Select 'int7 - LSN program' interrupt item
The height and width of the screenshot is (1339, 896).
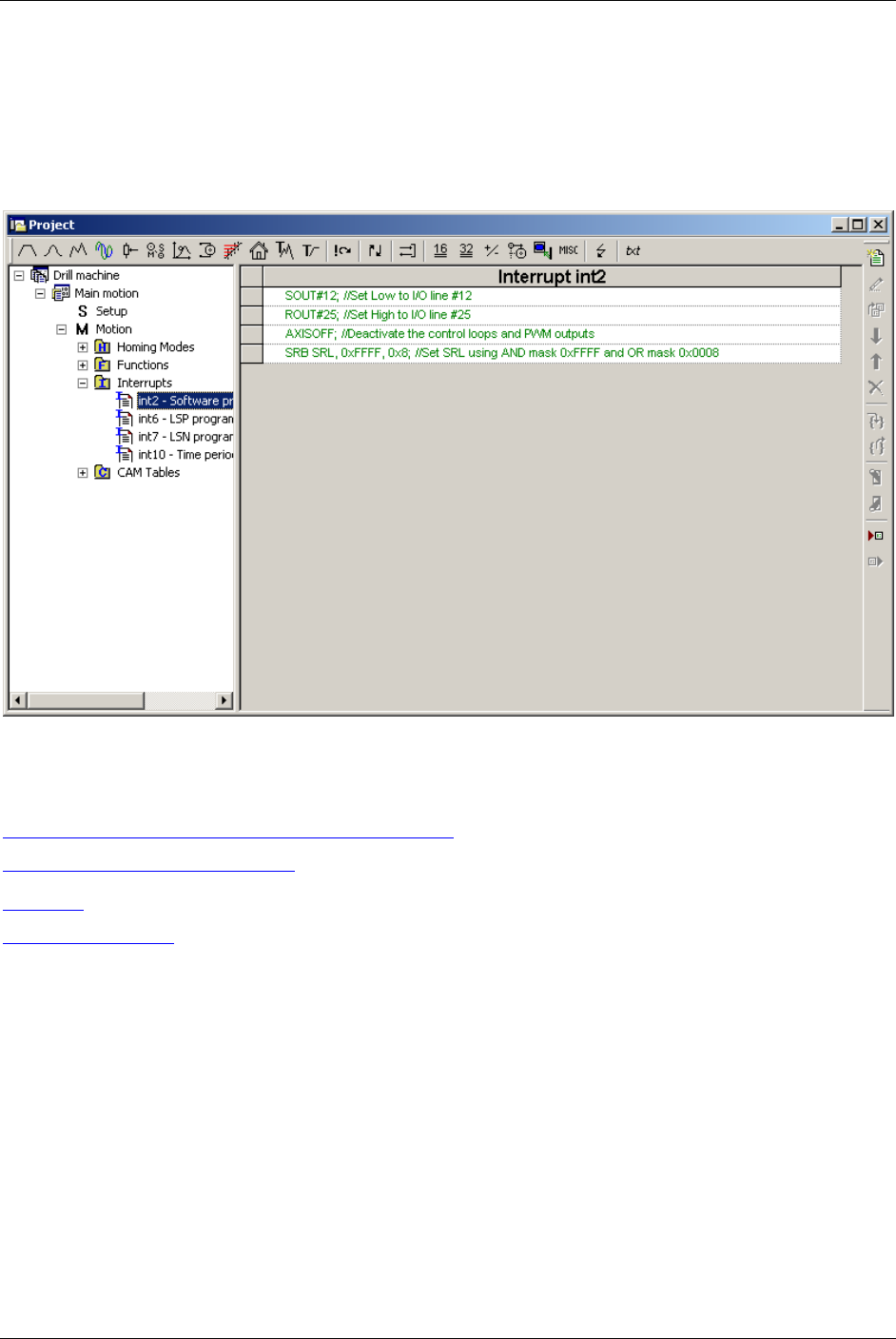[x=185, y=437]
